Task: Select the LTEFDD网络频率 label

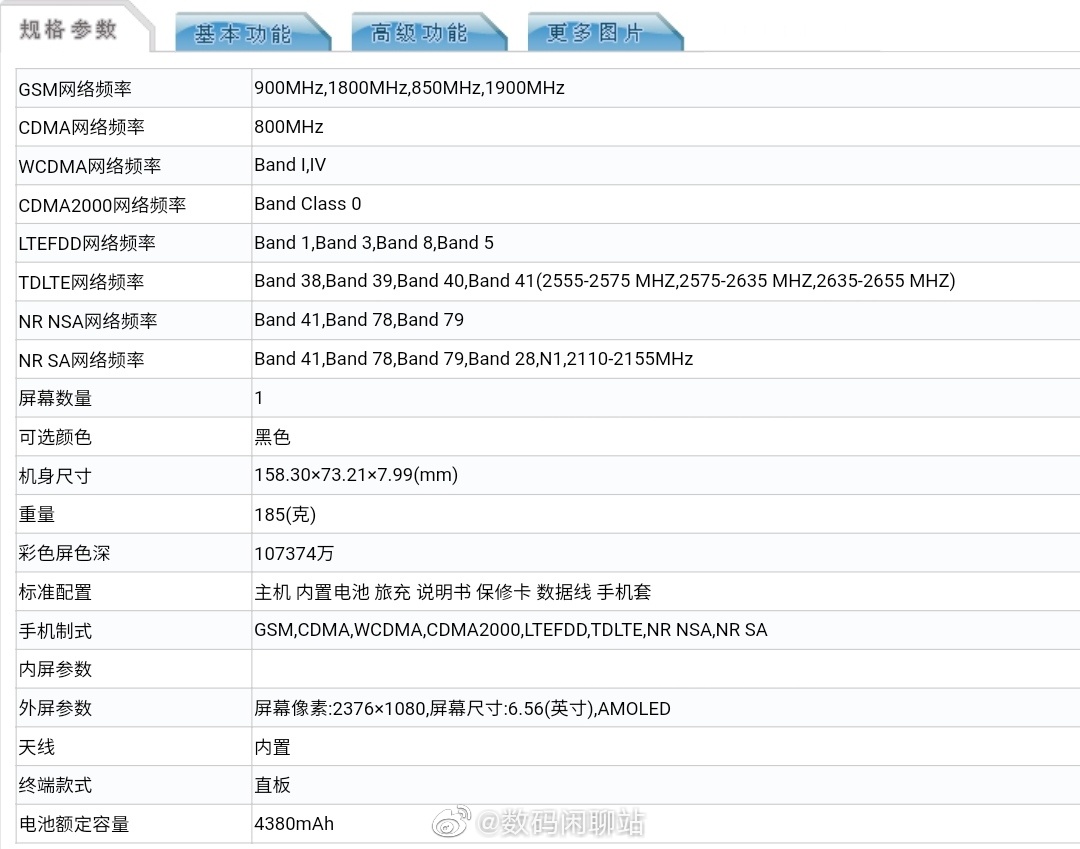Action: click(87, 243)
